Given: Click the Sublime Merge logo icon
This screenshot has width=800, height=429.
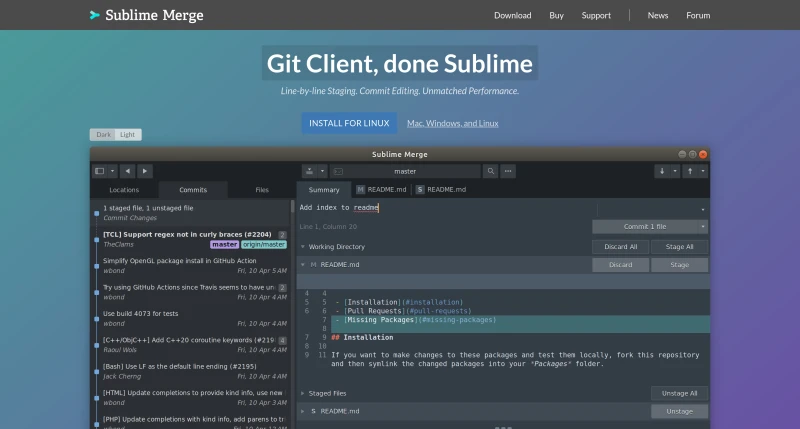Looking at the screenshot, I should click(94, 15).
